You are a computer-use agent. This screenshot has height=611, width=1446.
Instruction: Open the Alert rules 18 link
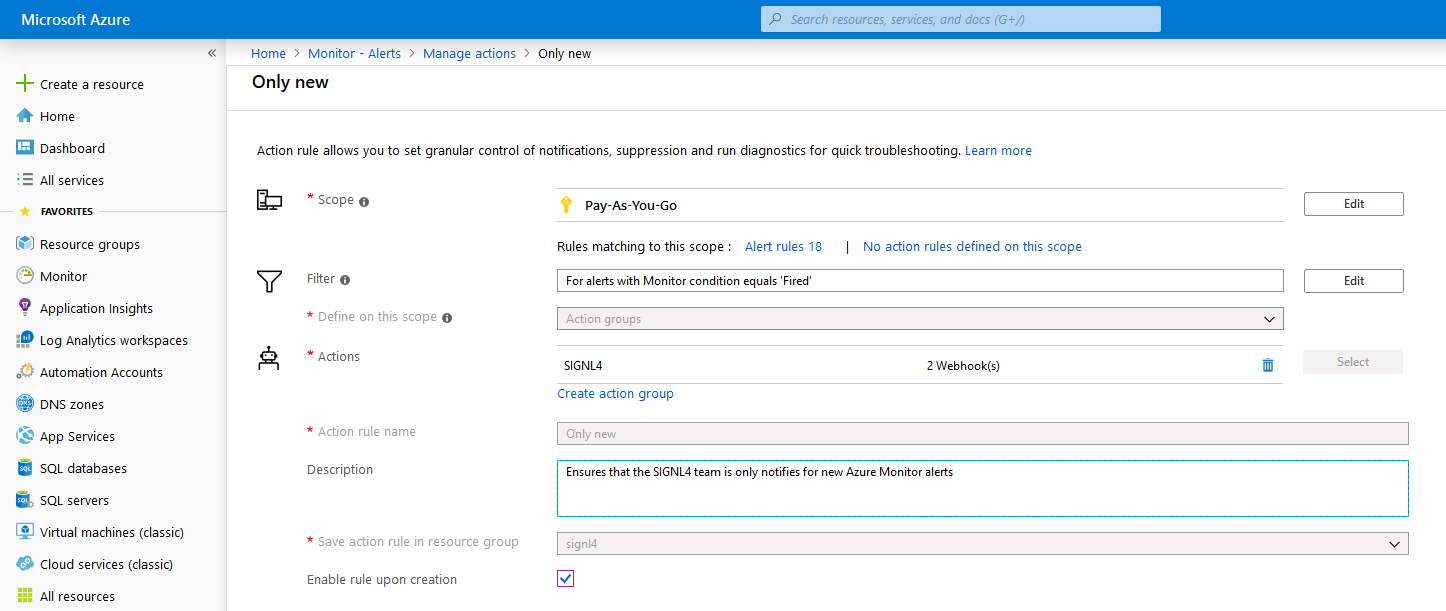pos(783,246)
